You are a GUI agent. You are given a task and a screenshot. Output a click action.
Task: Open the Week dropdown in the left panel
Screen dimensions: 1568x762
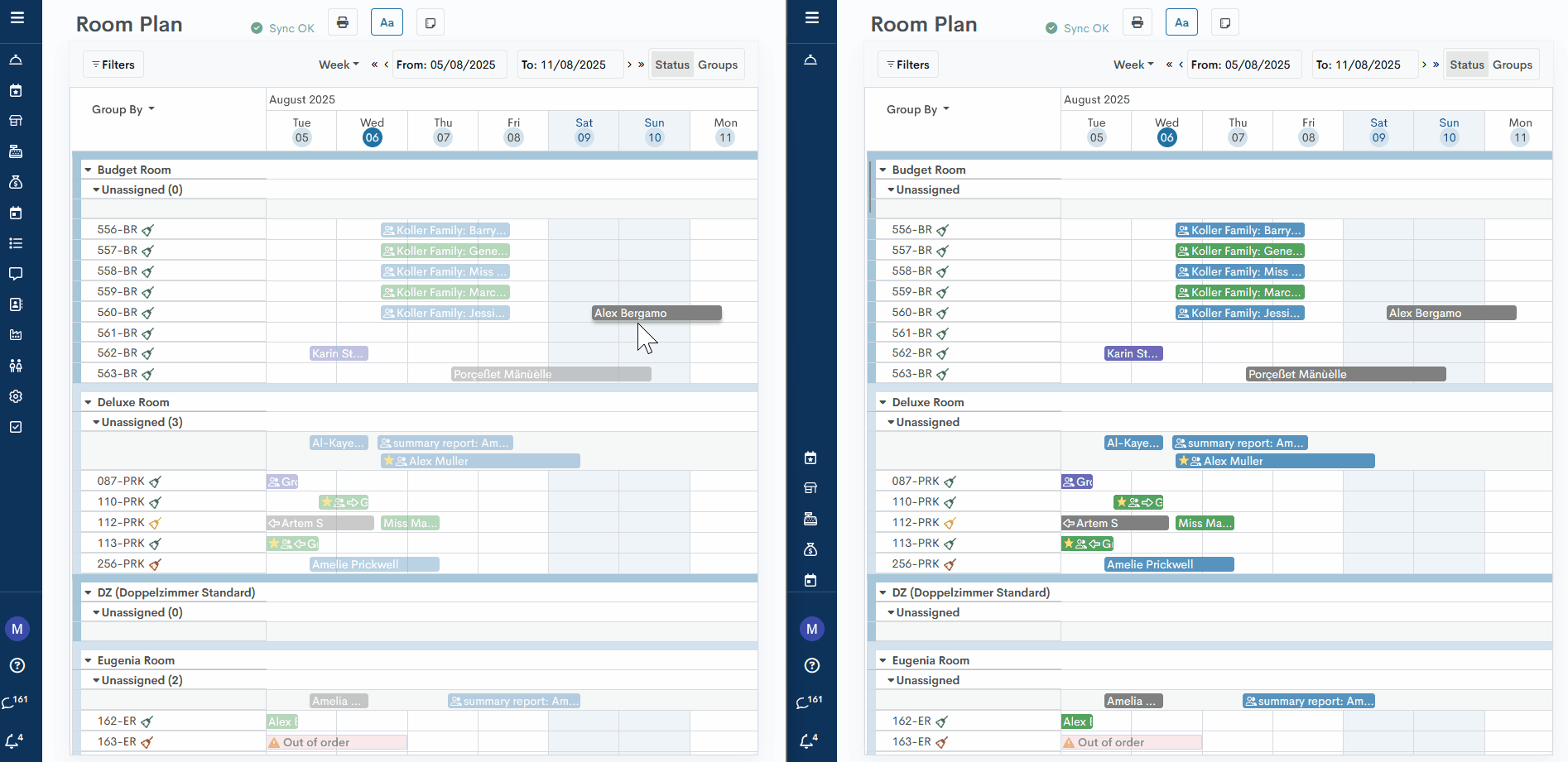tap(339, 65)
